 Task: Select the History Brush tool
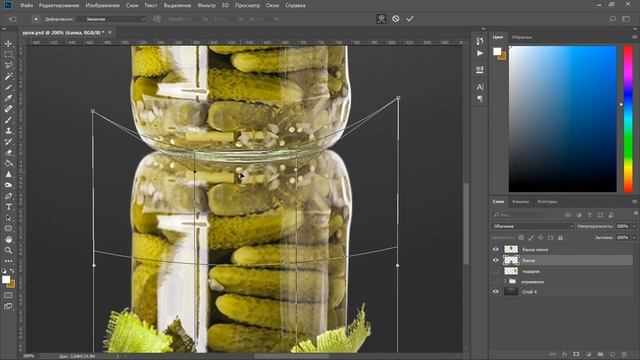point(8,142)
